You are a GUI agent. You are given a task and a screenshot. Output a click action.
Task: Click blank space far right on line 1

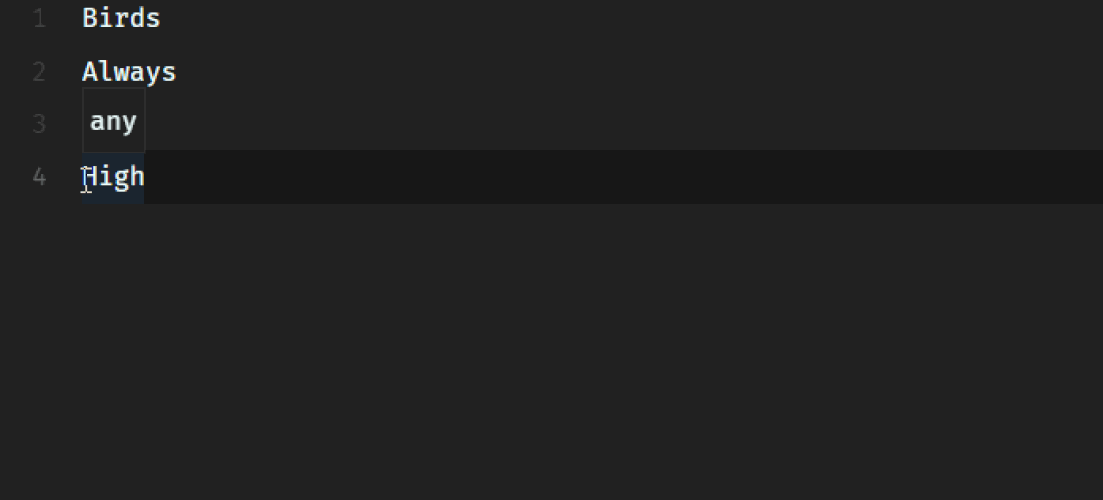pos(985,18)
